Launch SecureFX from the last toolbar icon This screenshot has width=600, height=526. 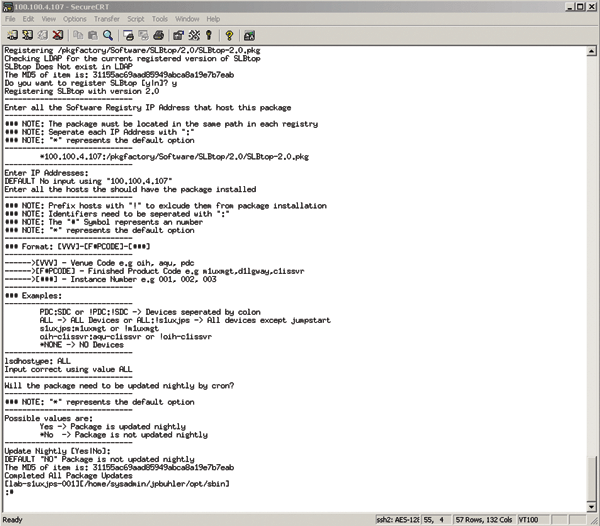247,34
